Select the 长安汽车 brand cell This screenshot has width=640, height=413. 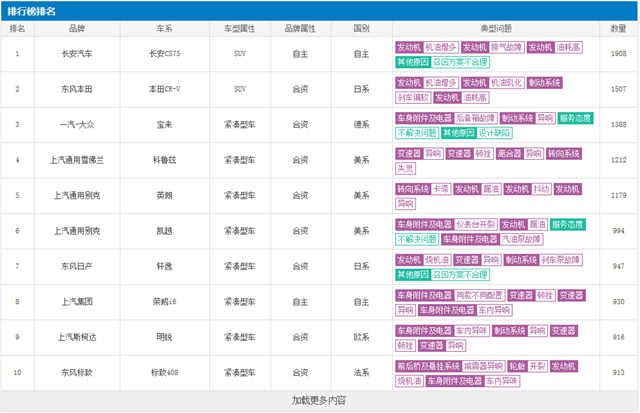[x=77, y=54]
